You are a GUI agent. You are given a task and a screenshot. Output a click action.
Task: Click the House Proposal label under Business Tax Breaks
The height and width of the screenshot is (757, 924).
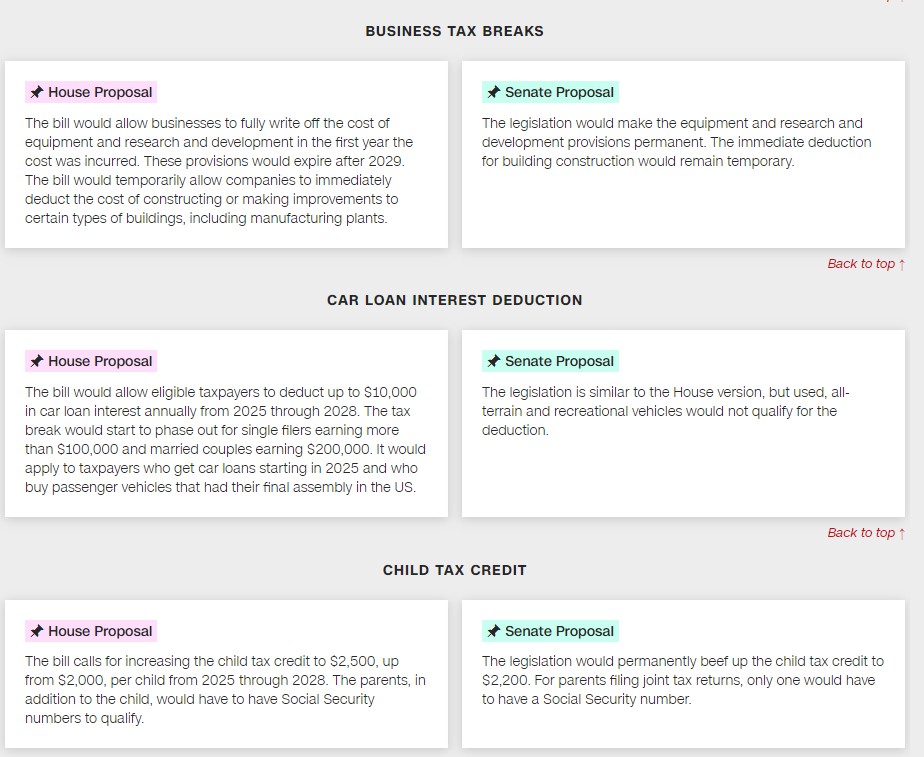pos(100,93)
